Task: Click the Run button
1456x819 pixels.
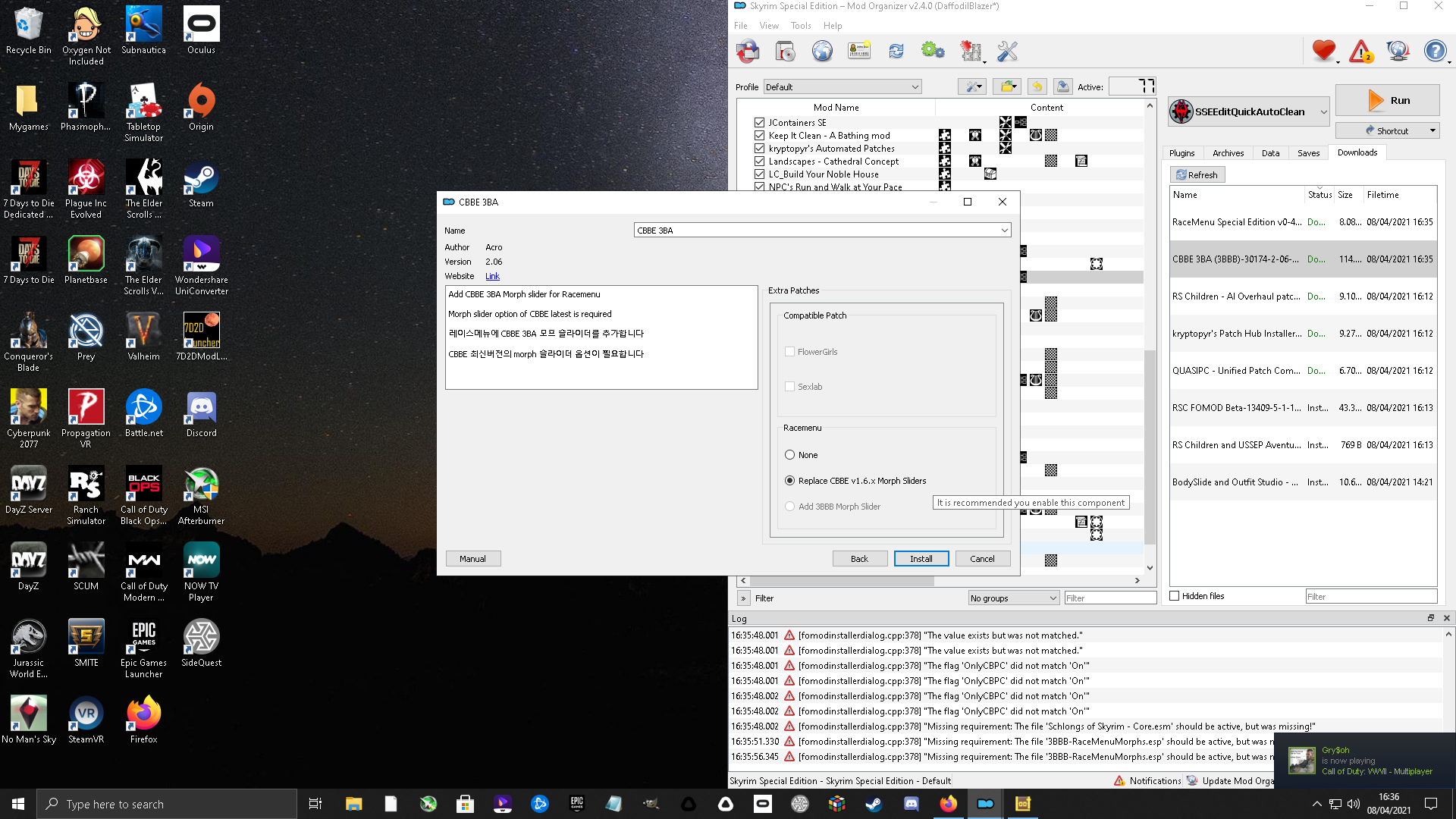Action: [1387, 100]
